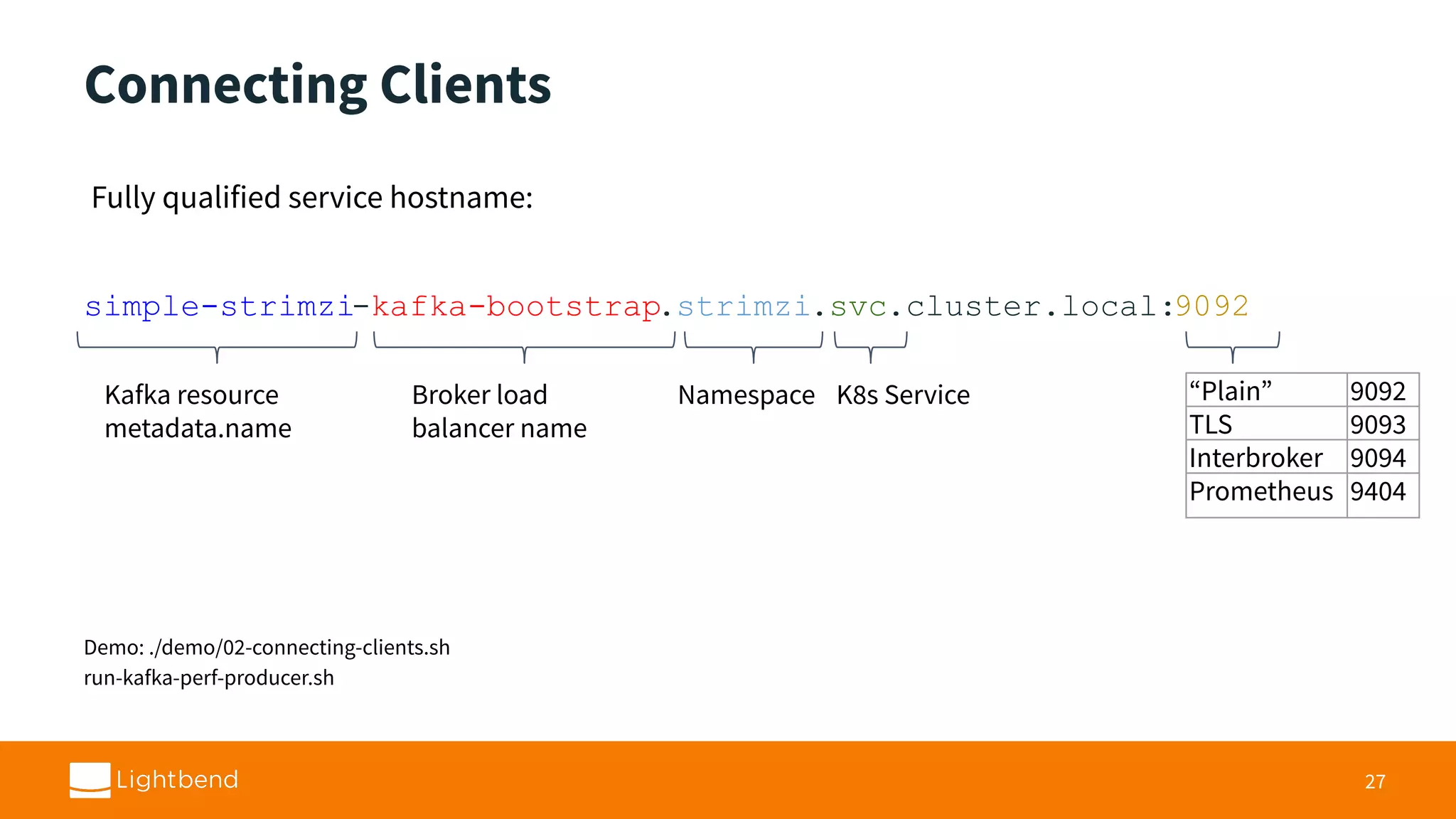Click the 'Namespace' label

(746, 395)
